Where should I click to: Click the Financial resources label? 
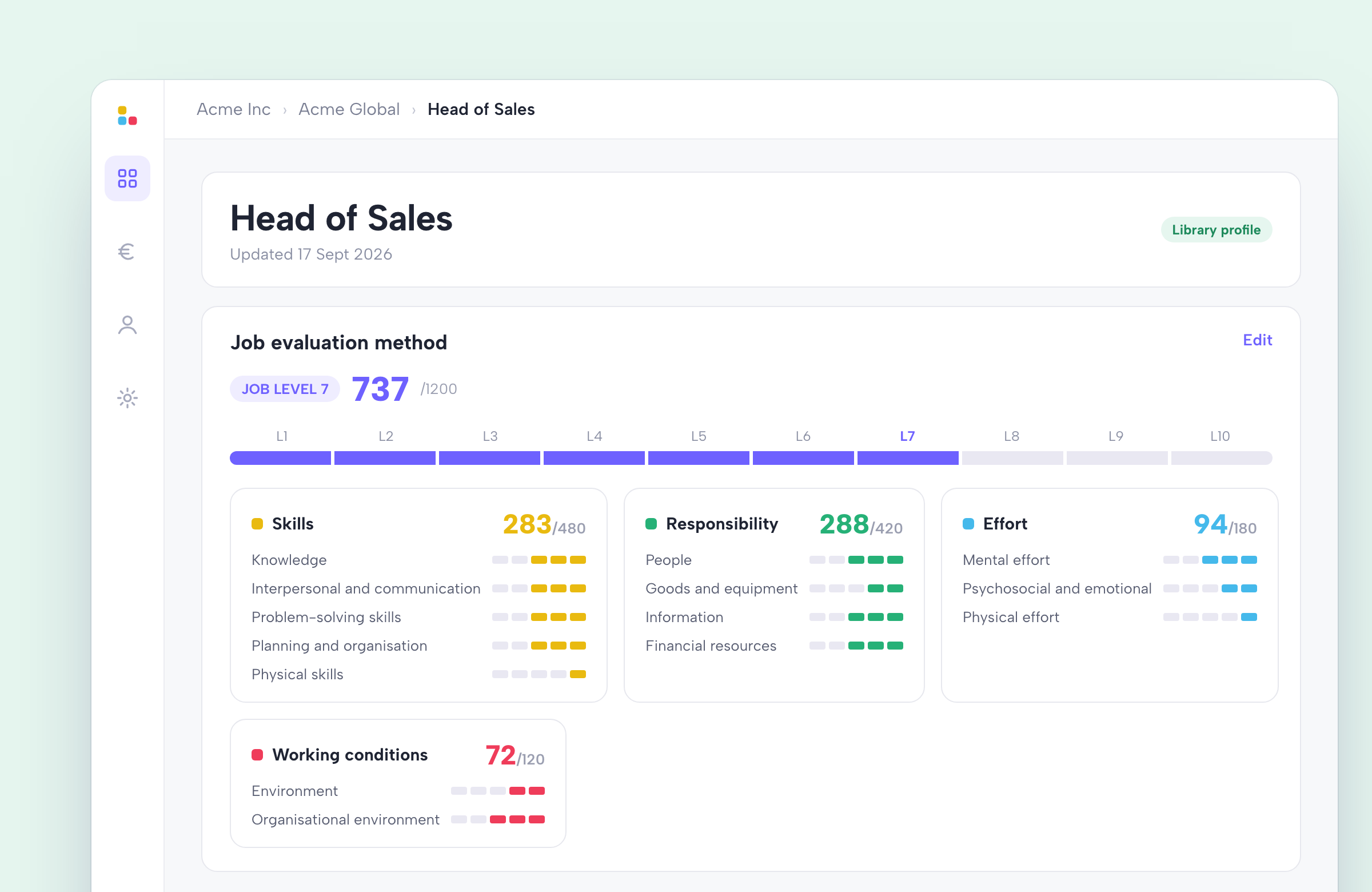point(711,646)
